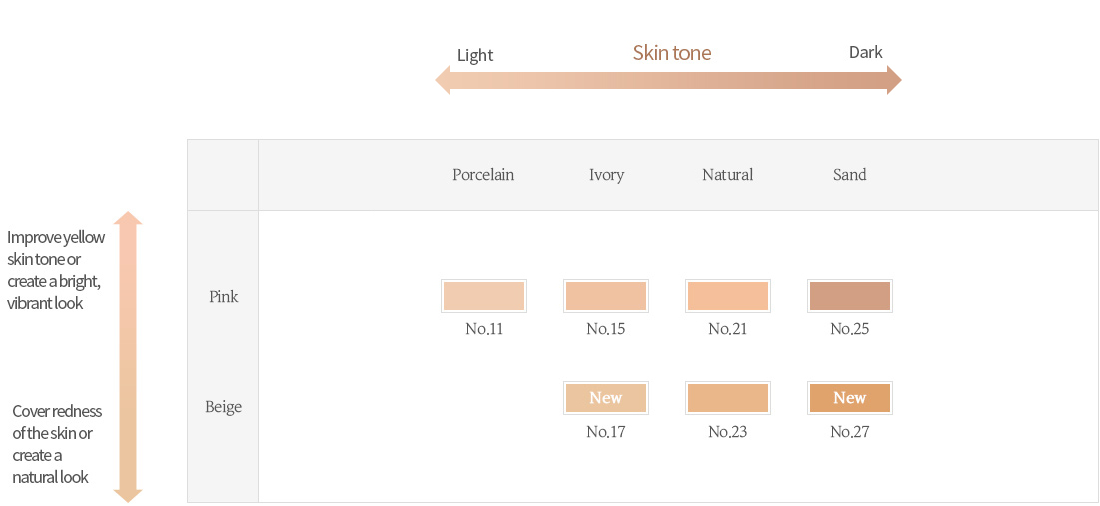Click the Pink row label
Viewport: 1100px width, 506px height.
[x=224, y=297]
